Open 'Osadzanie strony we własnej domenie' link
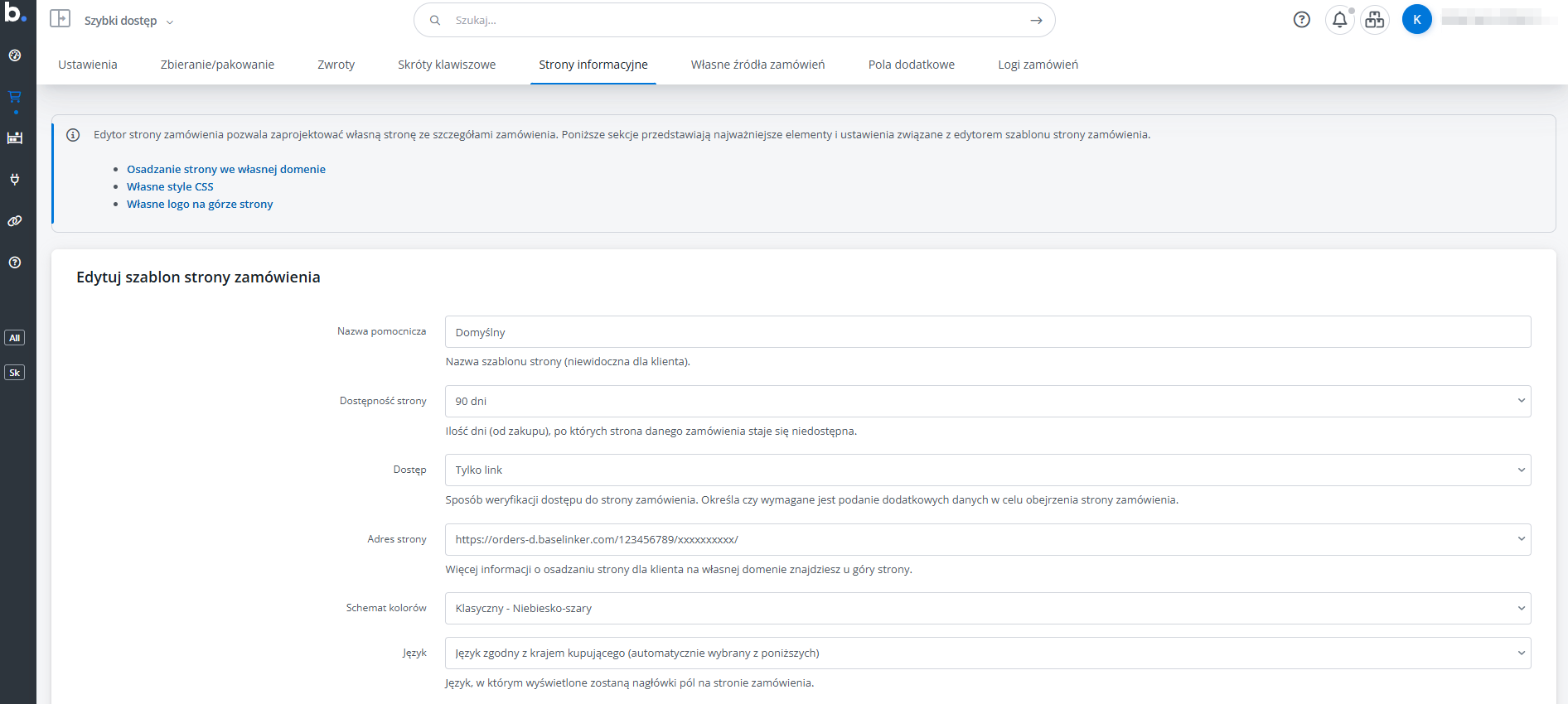The width and height of the screenshot is (1568, 704). (225, 169)
